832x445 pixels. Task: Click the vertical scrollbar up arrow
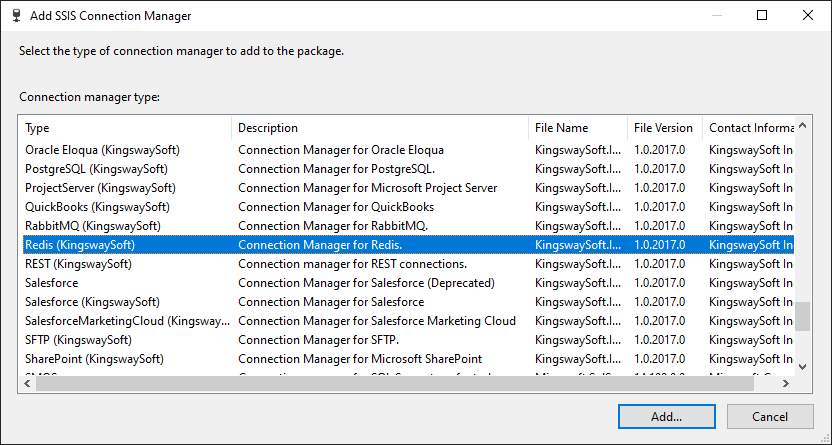tap(802, 126)
